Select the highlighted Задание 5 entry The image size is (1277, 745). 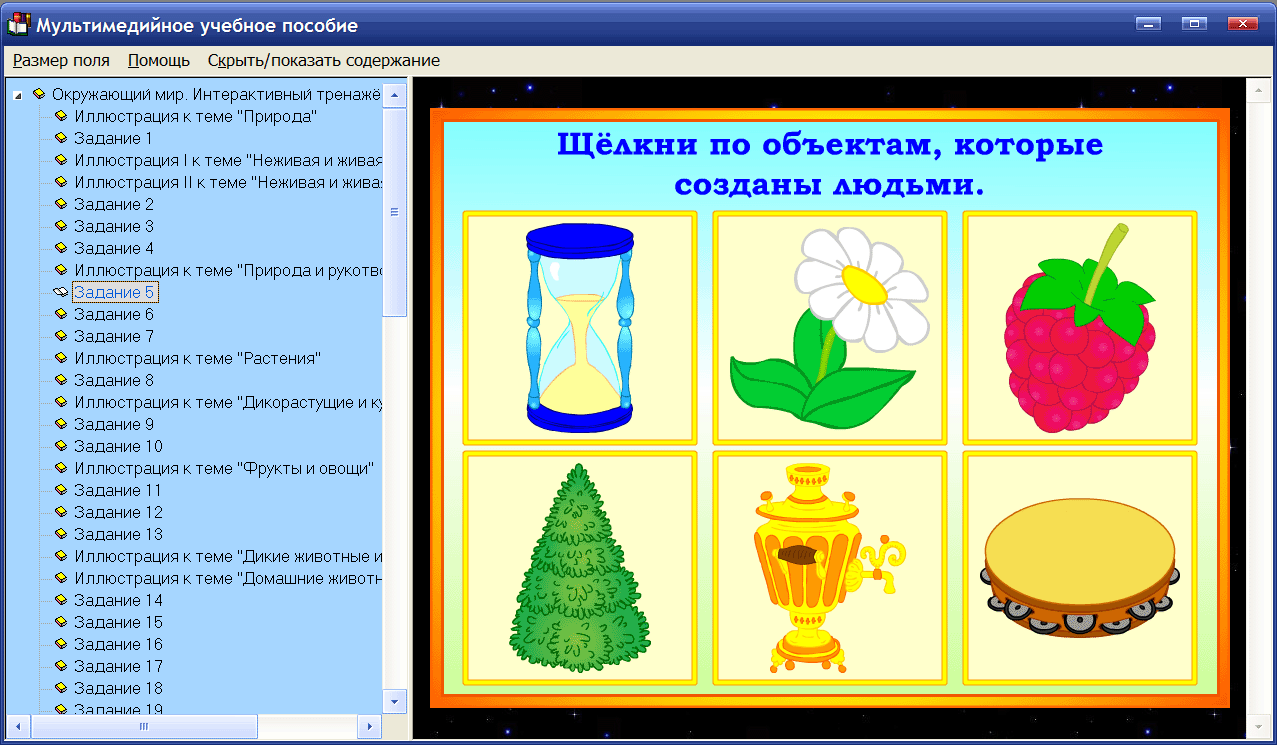114,292
